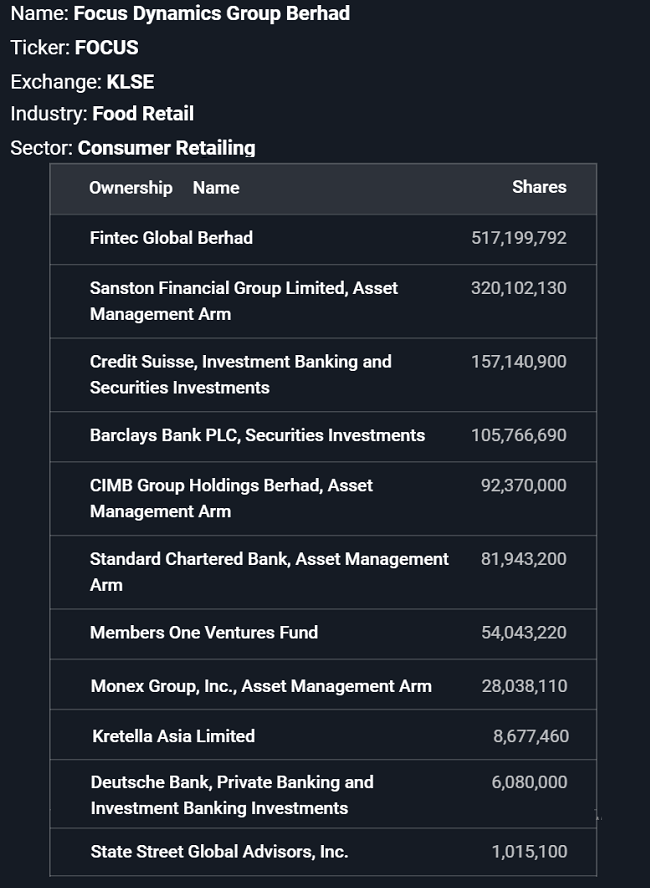Screen dimensions: 650x888
Task: Click share count 6,080,000
Action: (529, 782)
